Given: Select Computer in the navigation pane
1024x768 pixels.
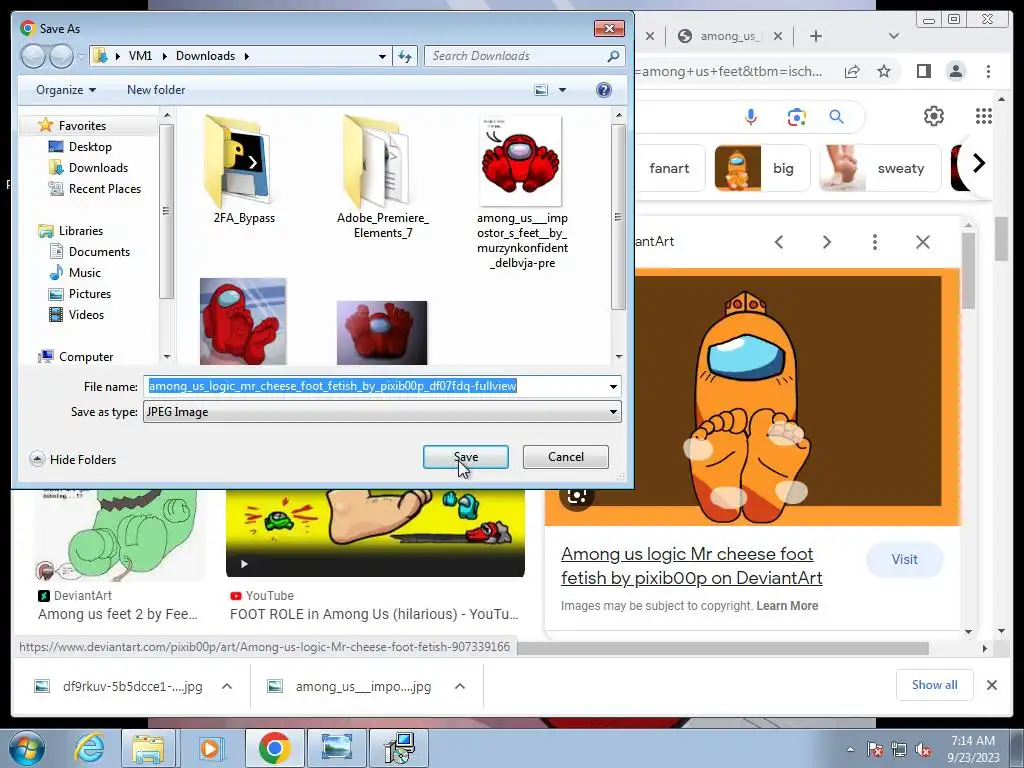Looking at the screenshot, I should coord(86,357).
